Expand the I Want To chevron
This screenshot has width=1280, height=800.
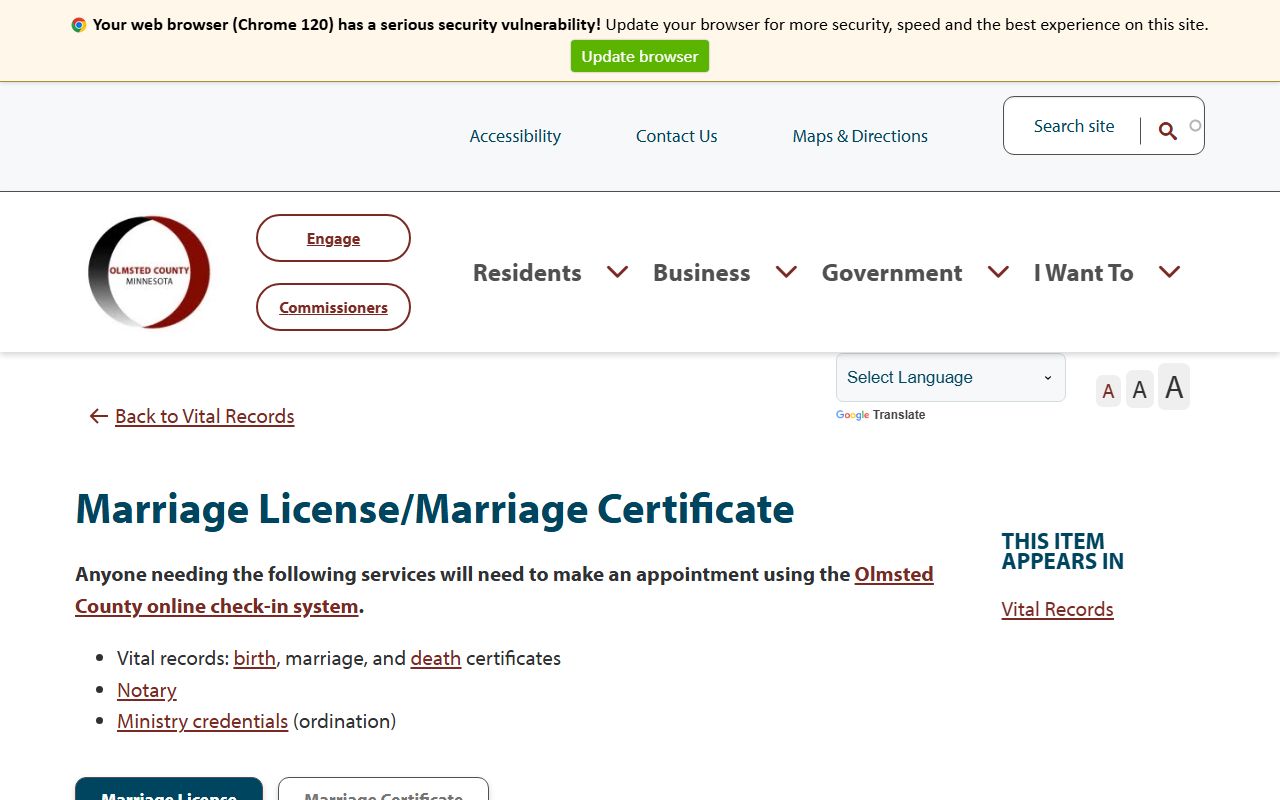tap(1169, 272)
